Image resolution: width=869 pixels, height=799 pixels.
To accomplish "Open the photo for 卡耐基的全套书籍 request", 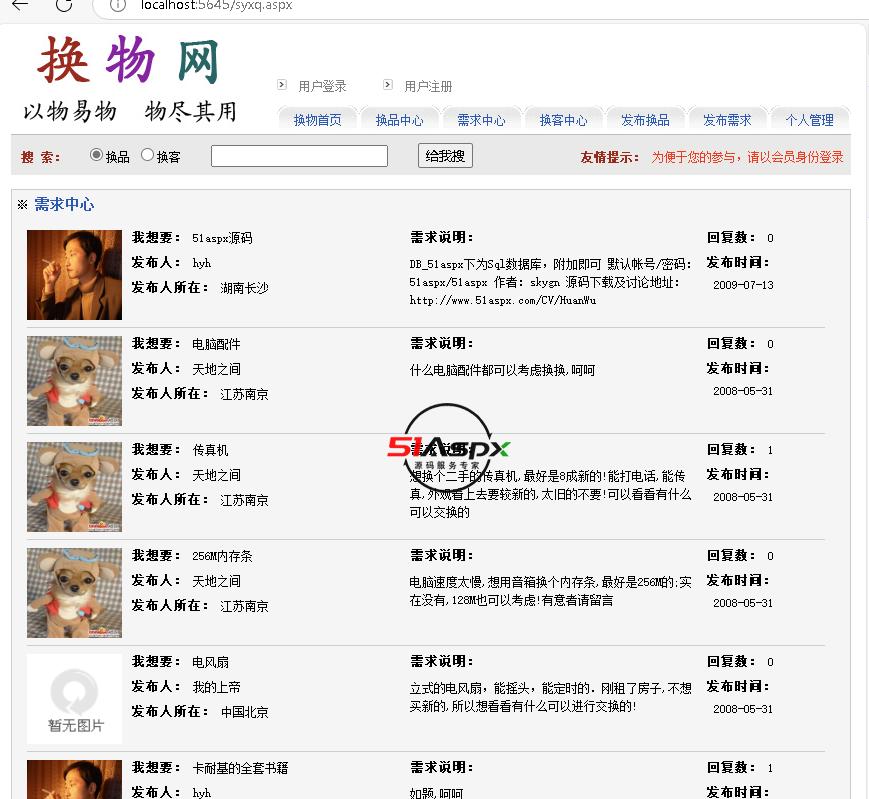I will (74, 780).
